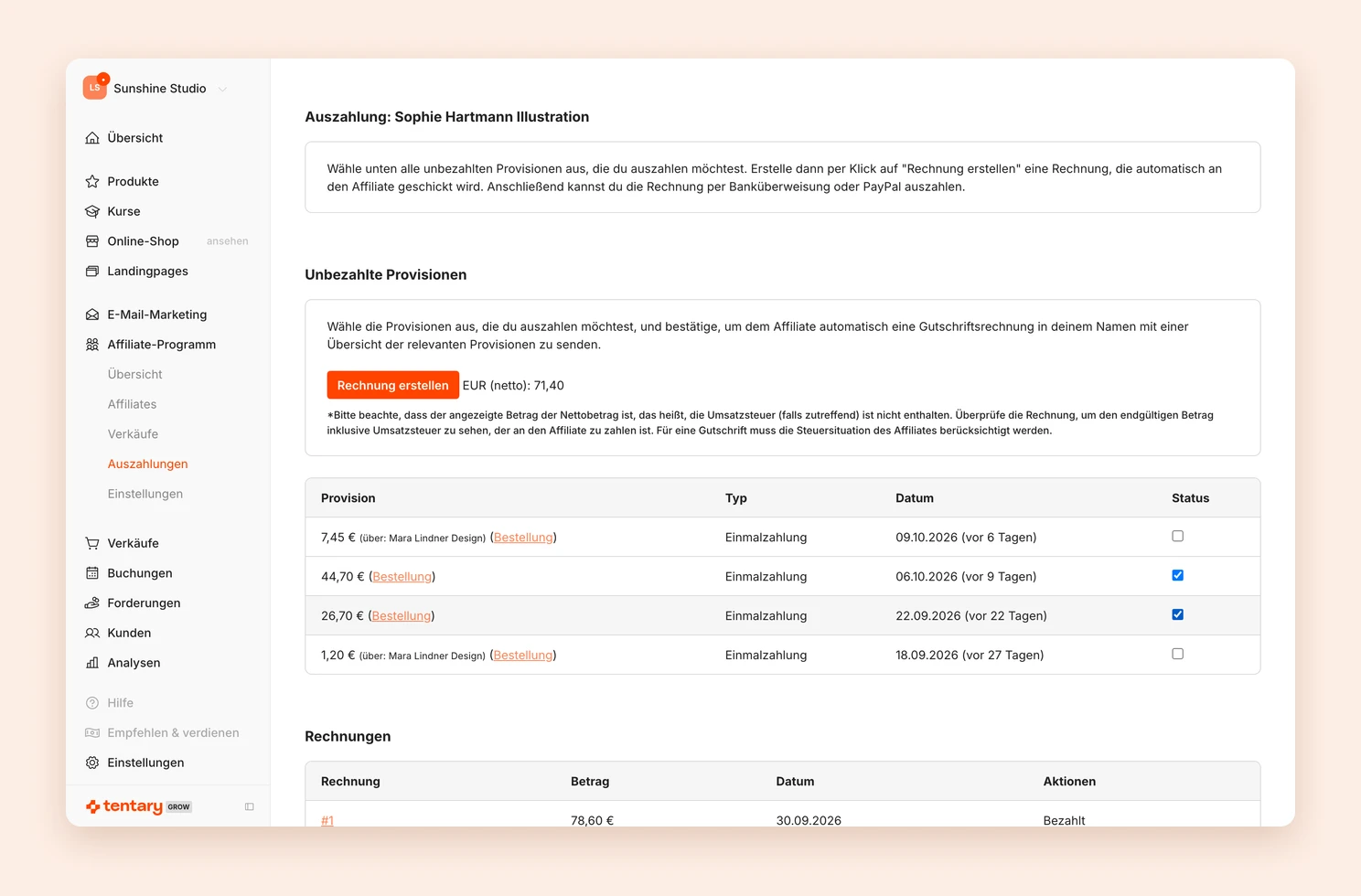This screenshot has width=1361, height=896.
Task: Open the Affiliate-Programm Übersicht submenu item
Action: (134, 375)
